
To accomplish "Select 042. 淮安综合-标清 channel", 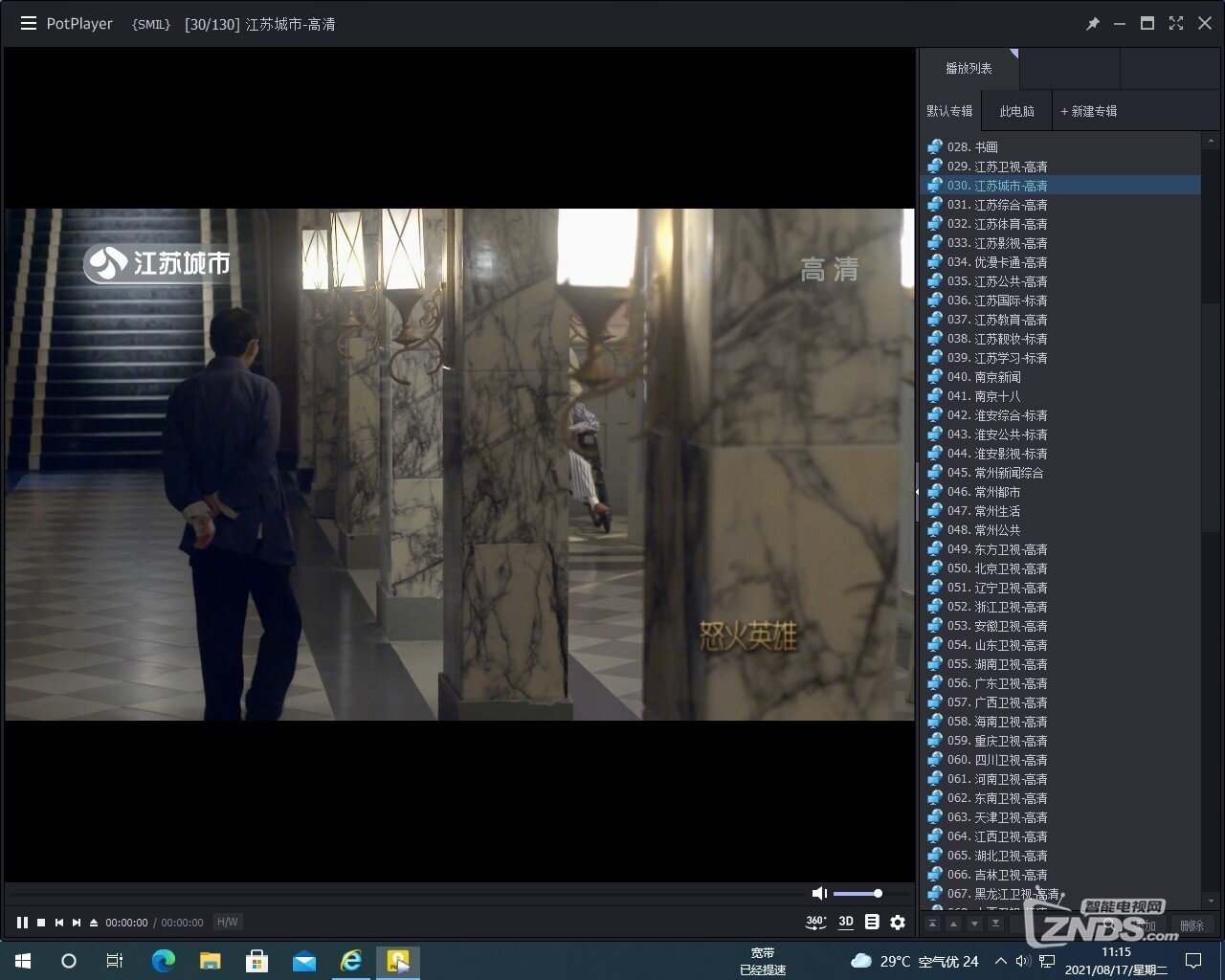I will pos(1060,415).
